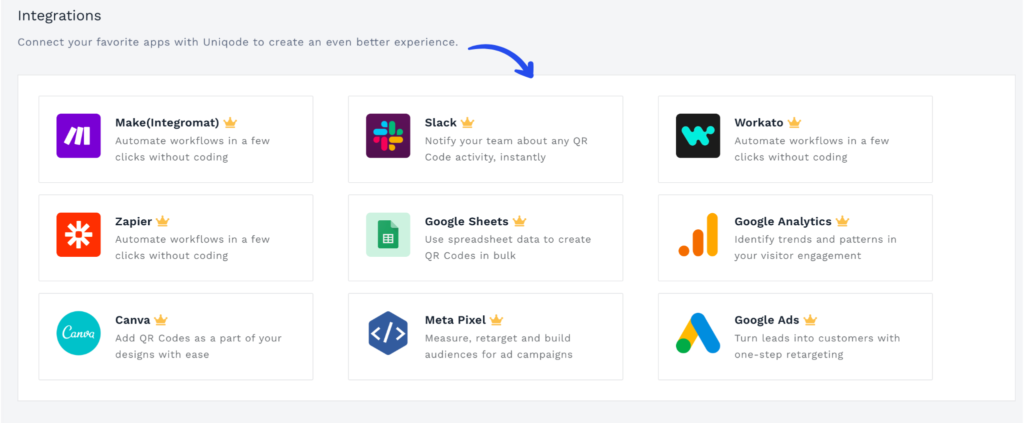Viewport: 1024px width, 423px height.
Task: Click the crown icon next to Google Ads
Action: point(810,320)
